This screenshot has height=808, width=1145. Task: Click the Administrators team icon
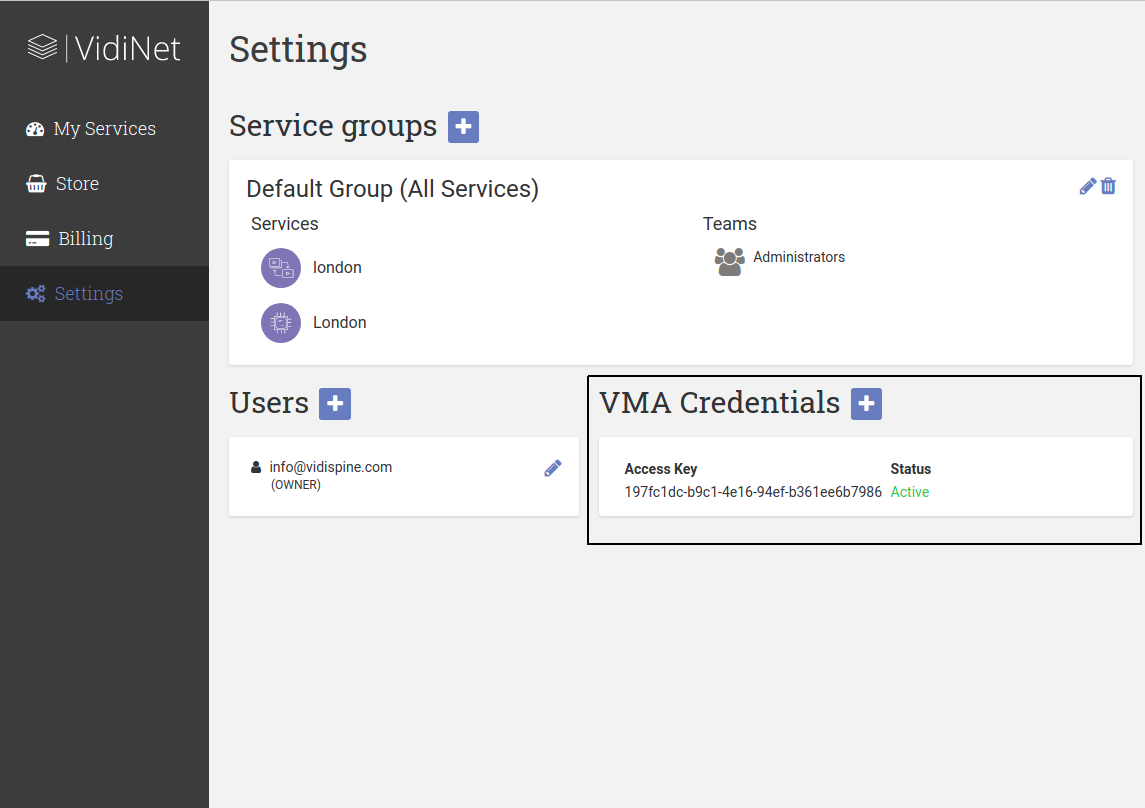(x=730, y=260)
